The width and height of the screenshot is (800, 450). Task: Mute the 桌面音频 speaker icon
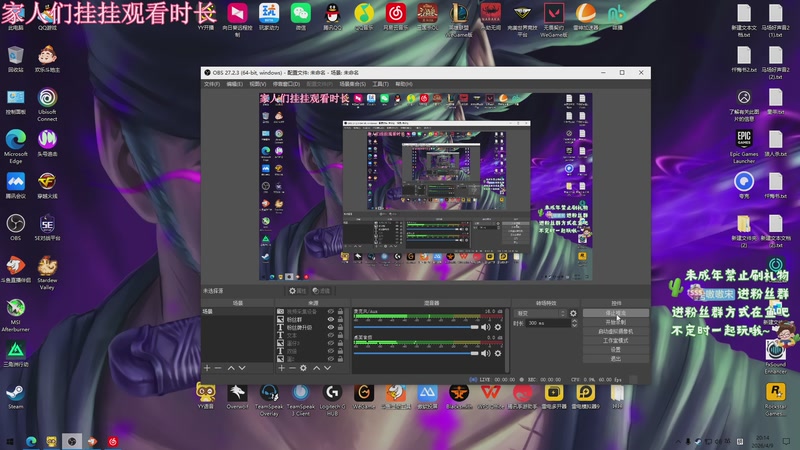click(486, 353)
